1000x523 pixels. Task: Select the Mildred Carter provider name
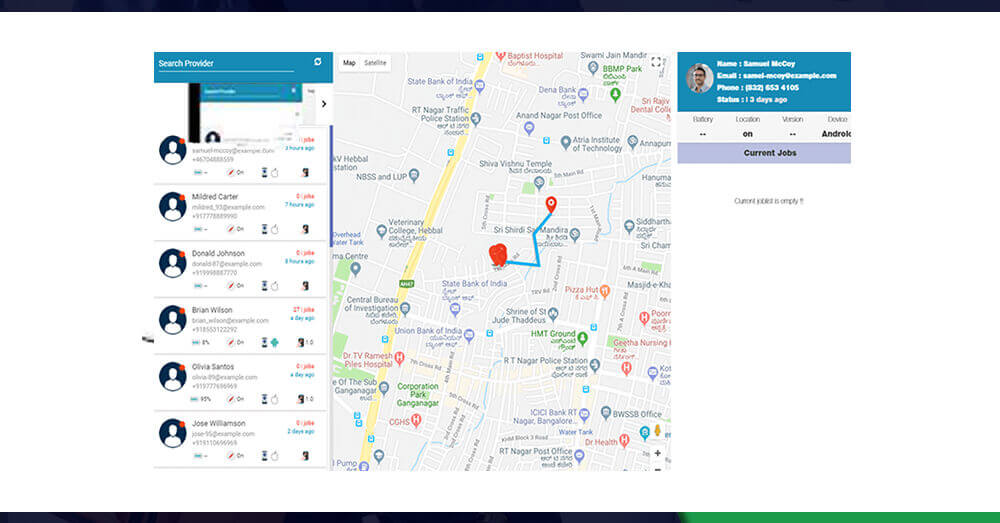215,196
